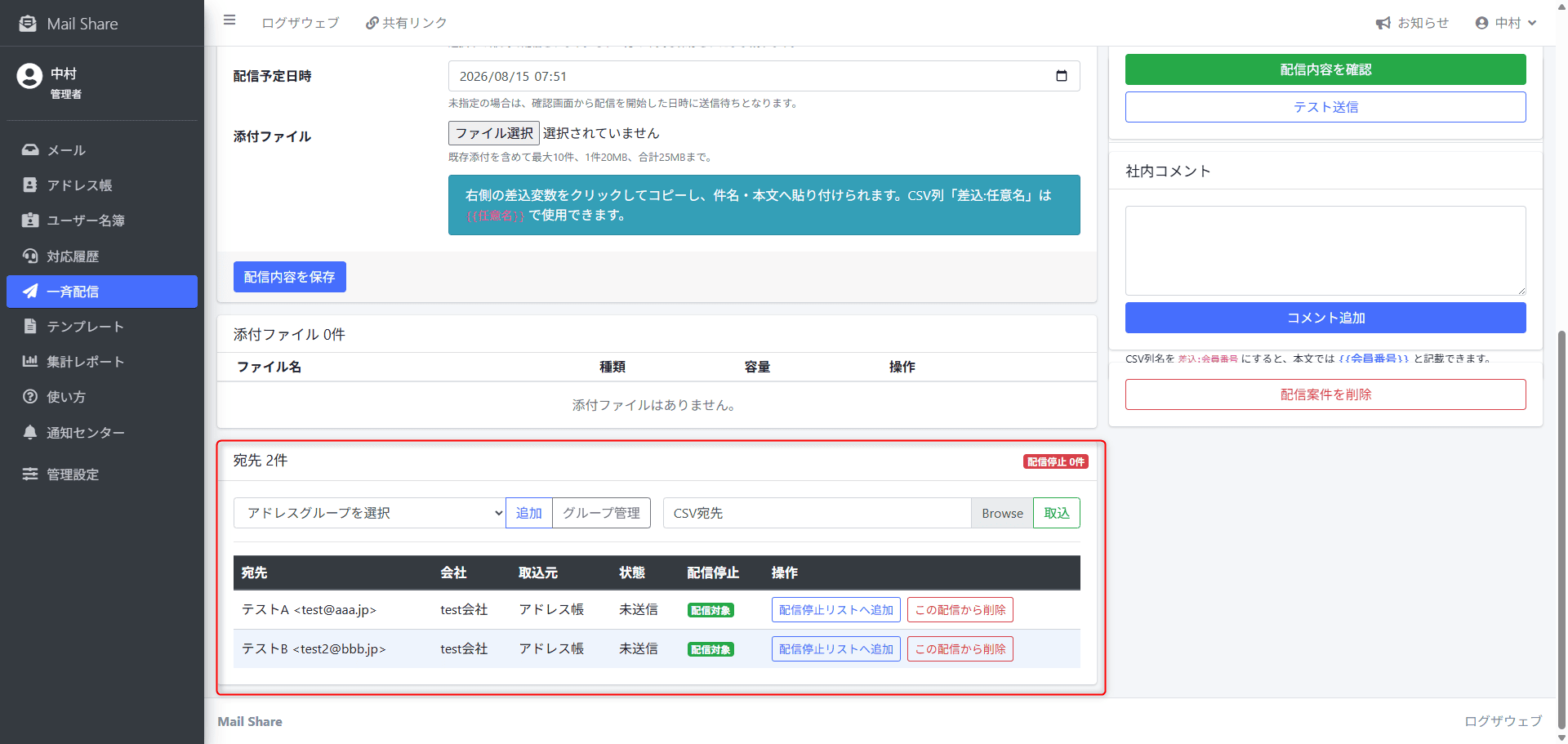Add テストB to 配信停止リスト
This screenshot has height=744, width=1568.
tap(836, 649)
